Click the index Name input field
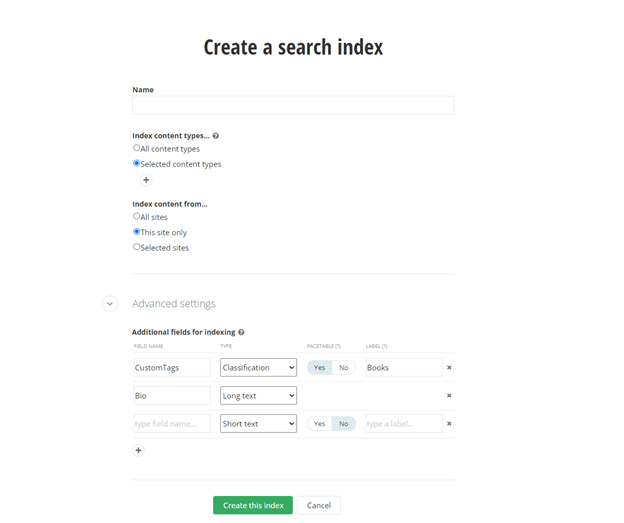Screen dimensions: 624x523 pos(293,105)
